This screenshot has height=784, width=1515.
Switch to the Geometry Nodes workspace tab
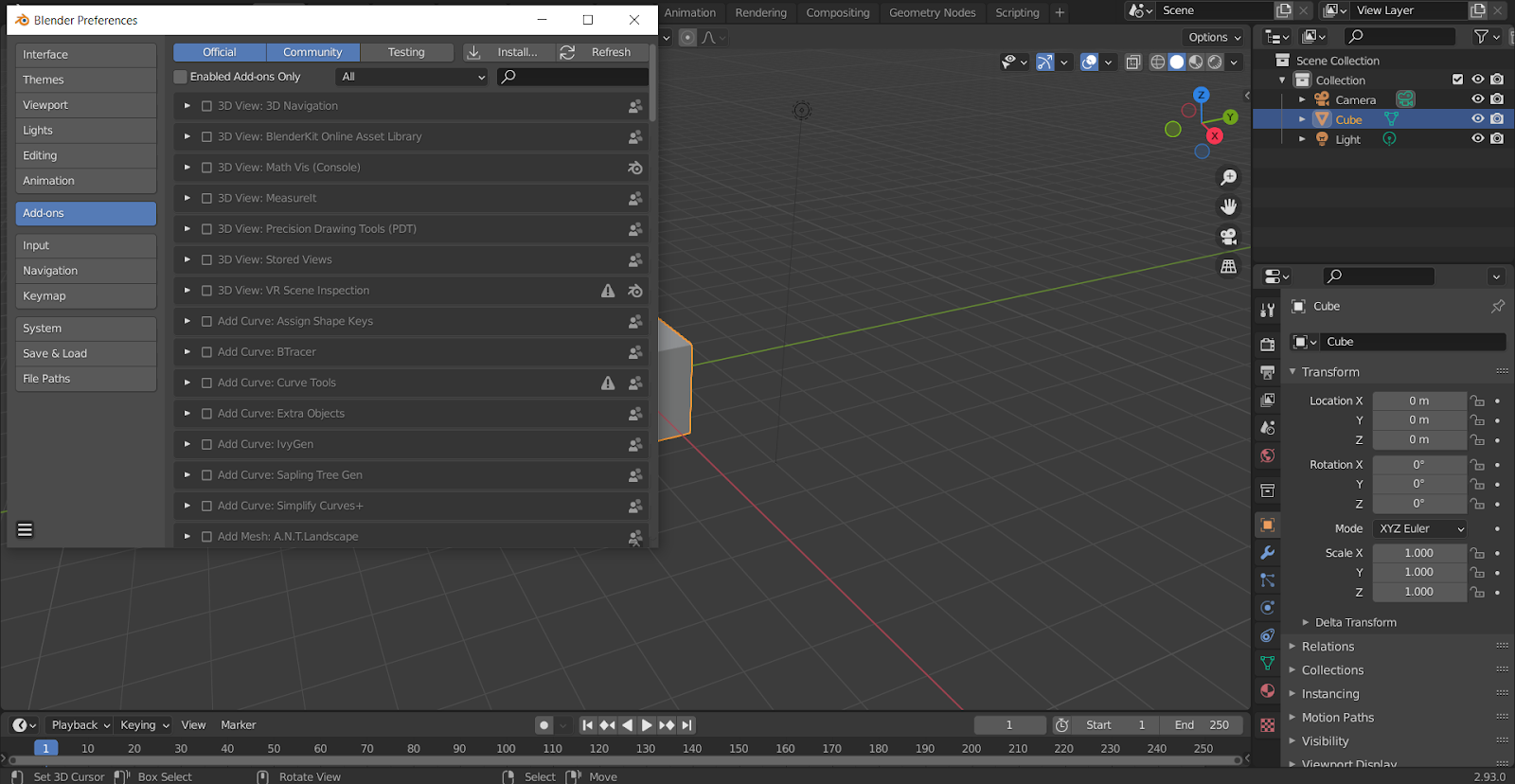(x=932, y=12)
